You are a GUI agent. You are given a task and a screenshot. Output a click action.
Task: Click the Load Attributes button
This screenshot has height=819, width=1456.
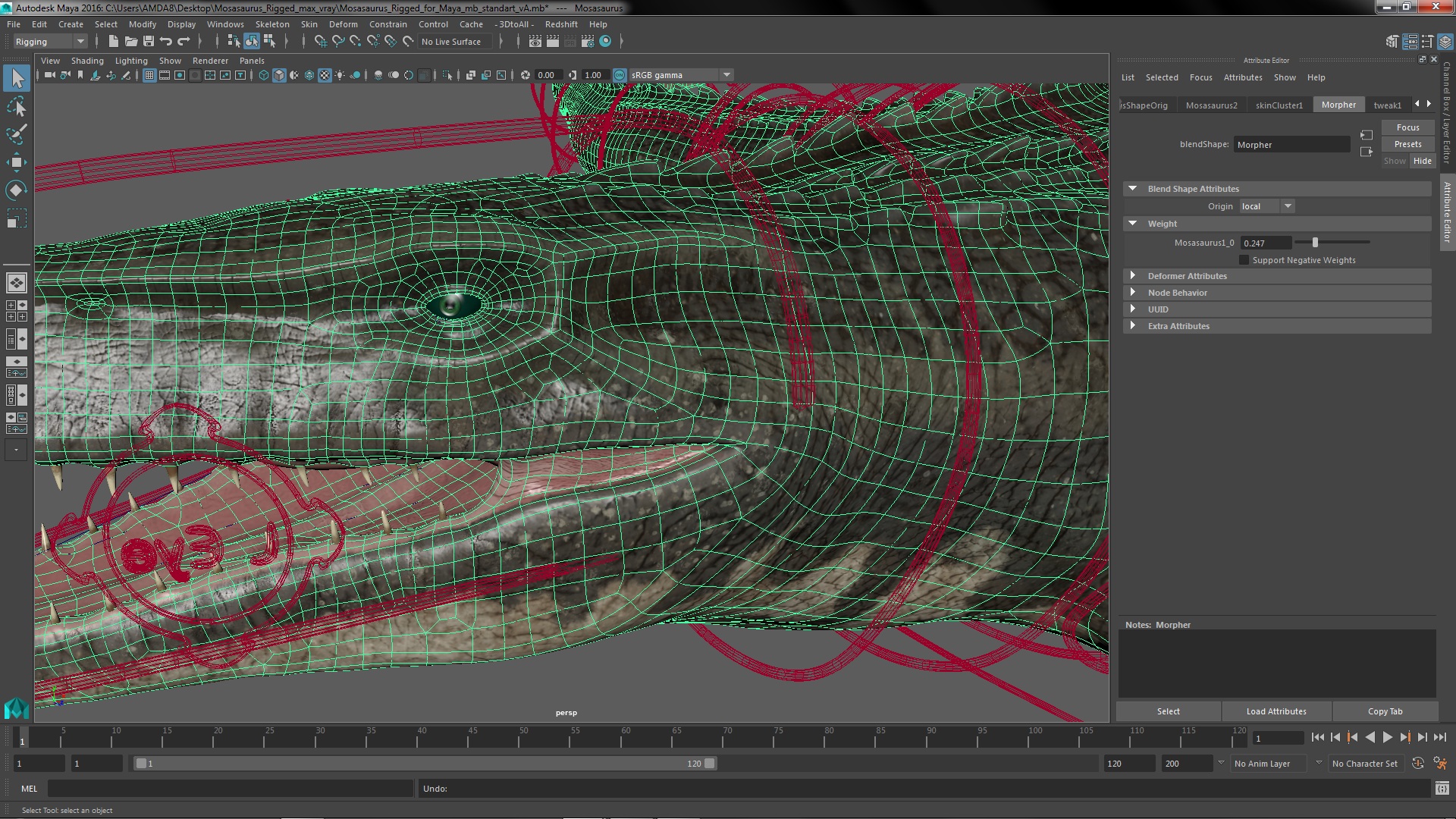click(x=1276, y=711)
